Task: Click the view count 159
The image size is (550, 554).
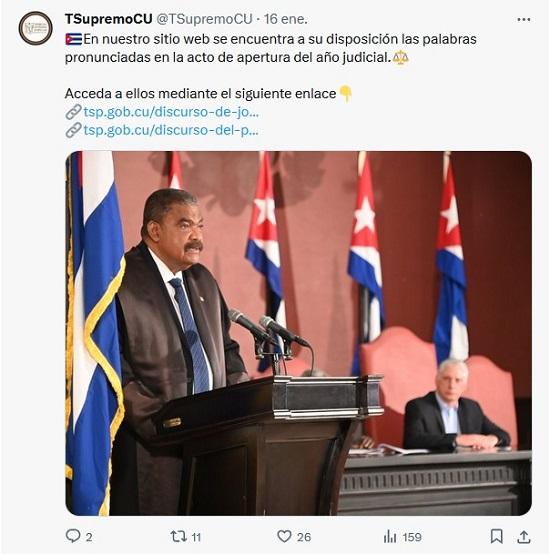Action: point(412,537)
